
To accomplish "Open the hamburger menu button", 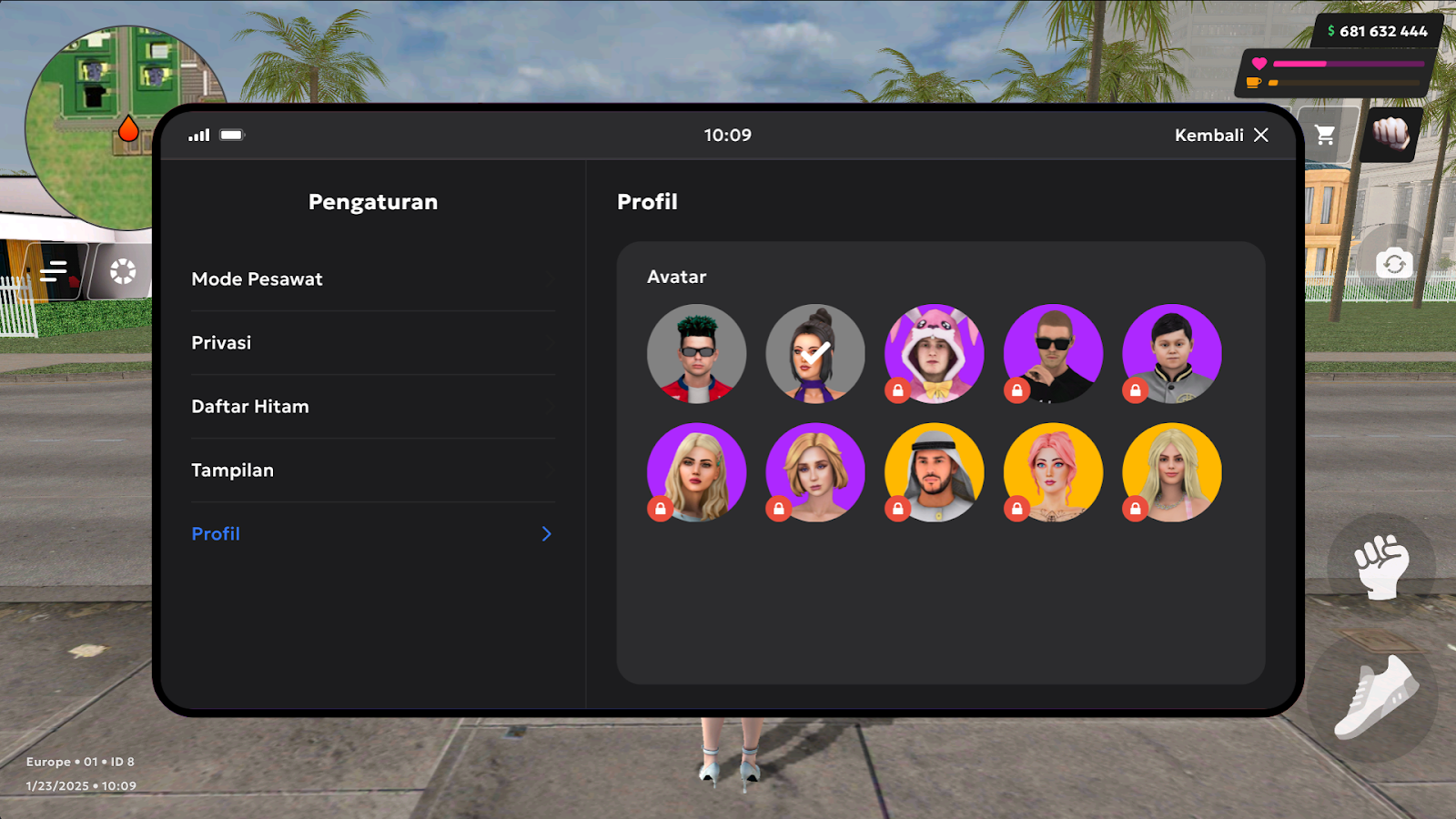I will pyautogui.click(x=55, y=271).
